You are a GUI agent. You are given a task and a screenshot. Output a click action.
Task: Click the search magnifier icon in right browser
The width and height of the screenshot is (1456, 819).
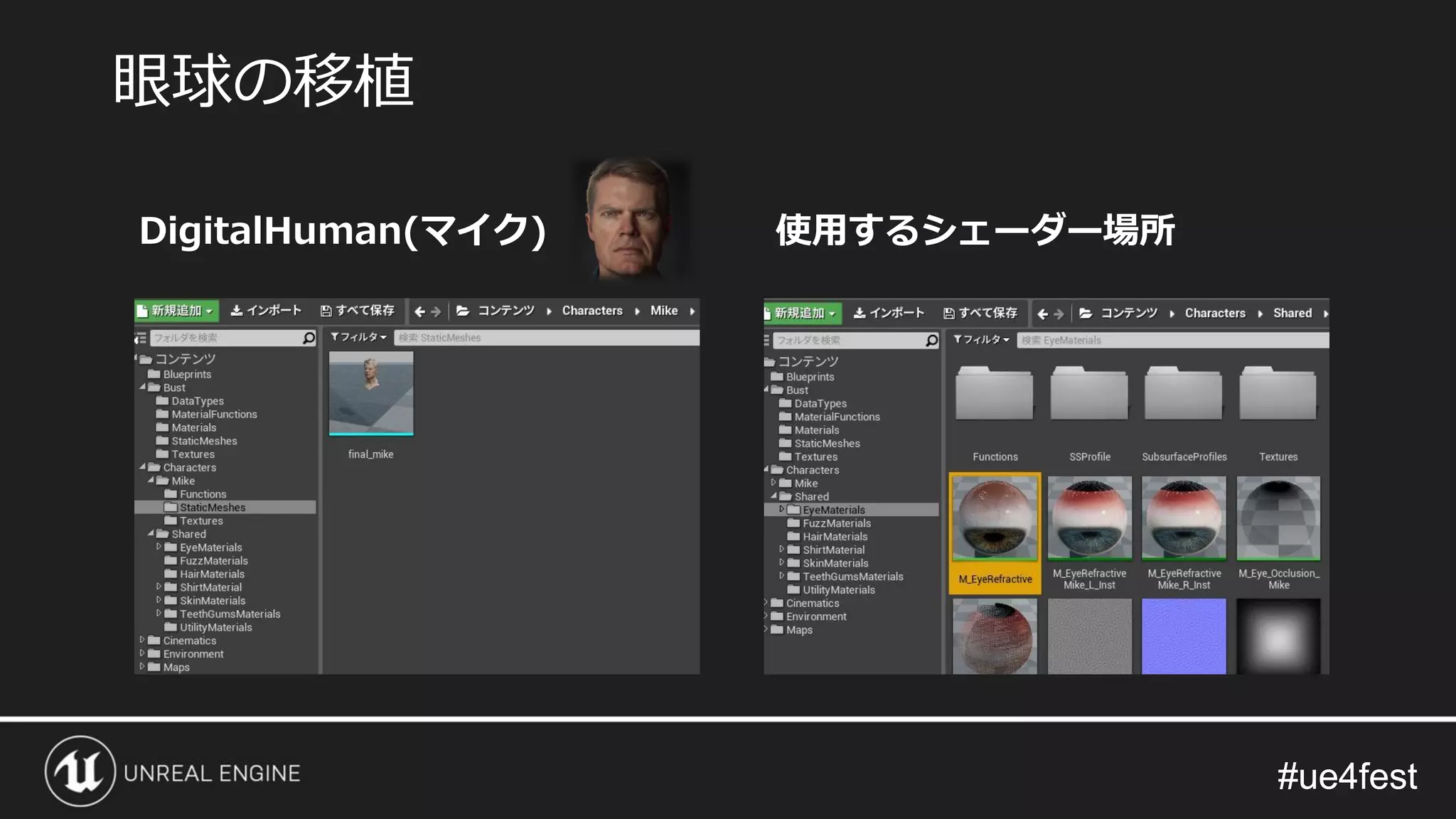click(x=931, y=341)
